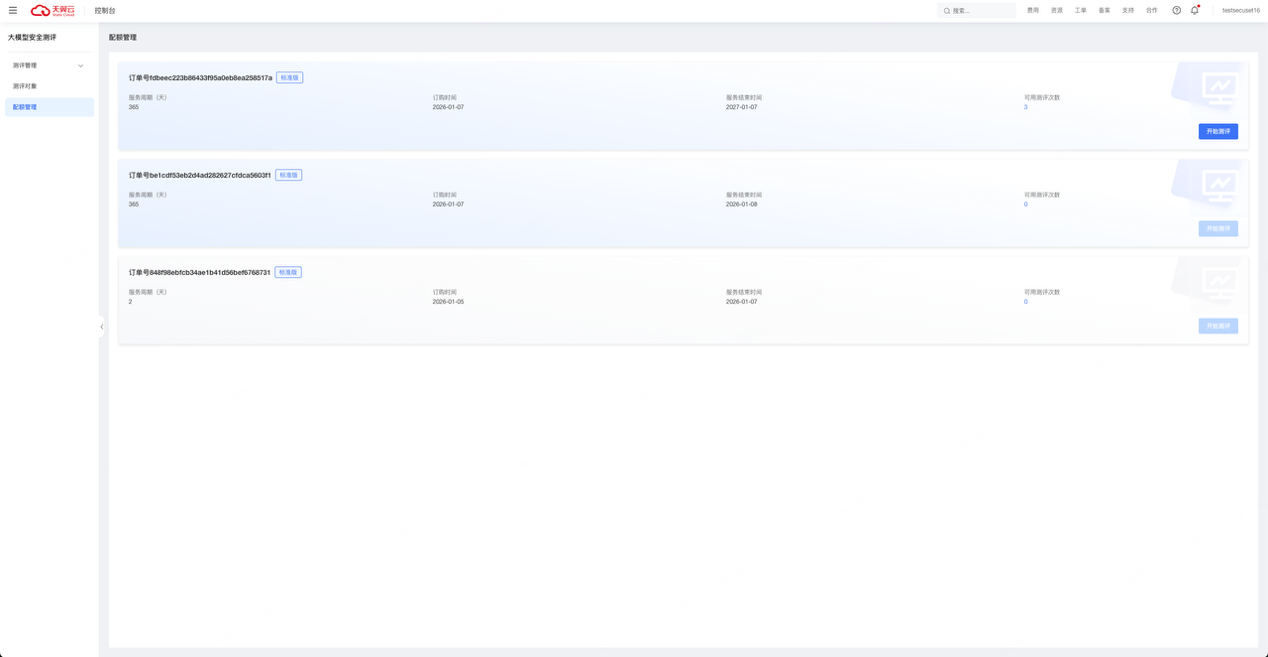Start evaluation for order fdbeec223b86433f95a0eb8ea258517a
Image resolution: width=1268 pixels, height=657 pixels.
1218,131
